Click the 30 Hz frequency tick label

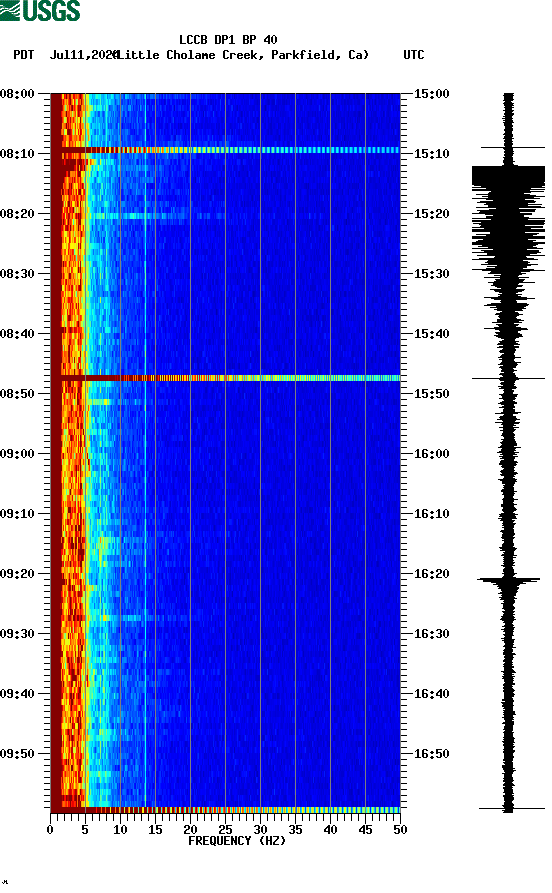260,830
